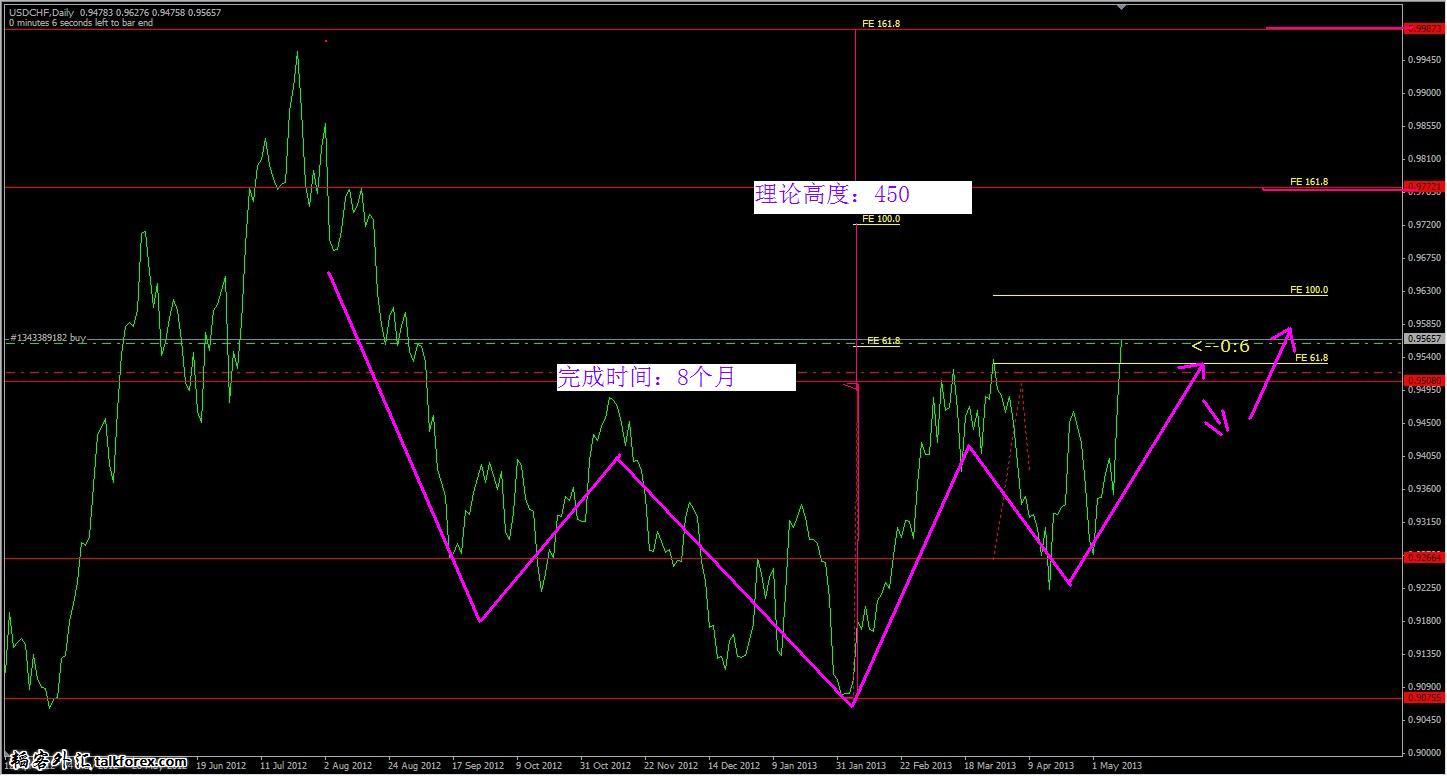Click the 0.99000 price scale label

[x=1425, y=93]
